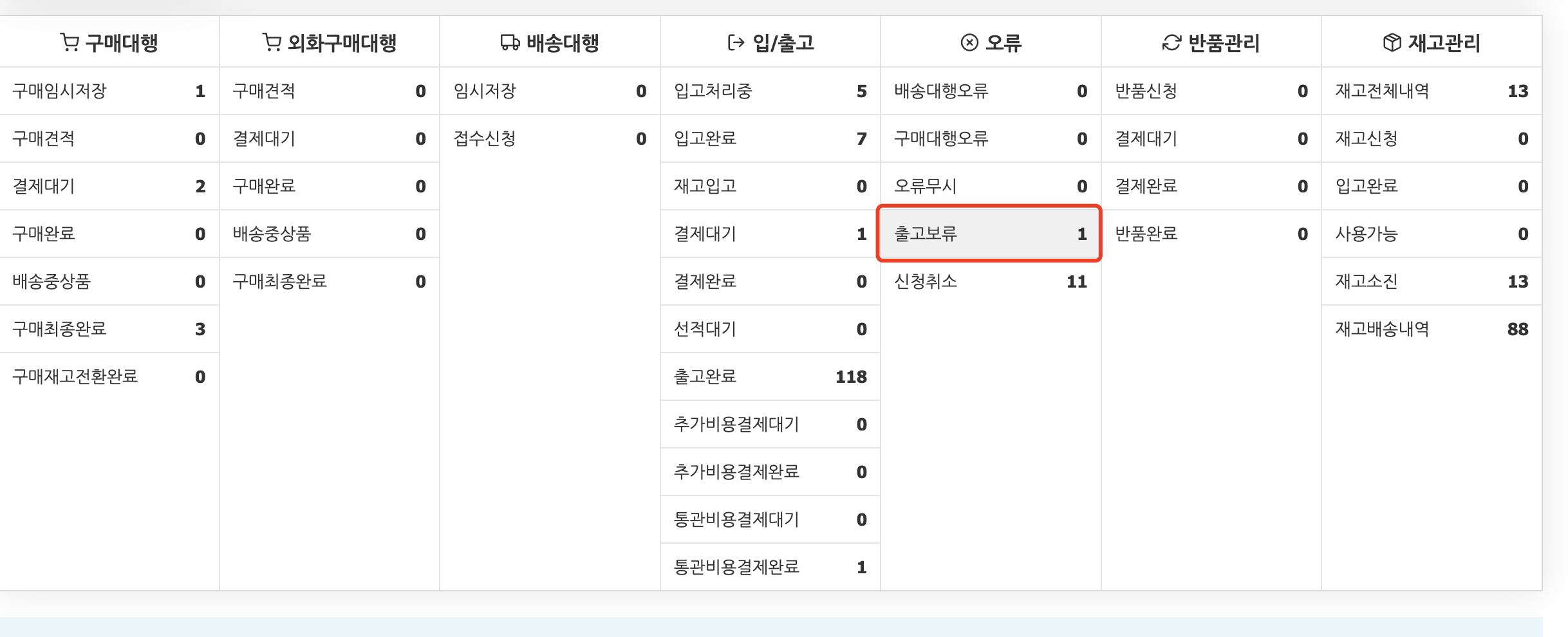
Task: Click the circled X icon beside 오류
Action: click(x=969, y=43)
